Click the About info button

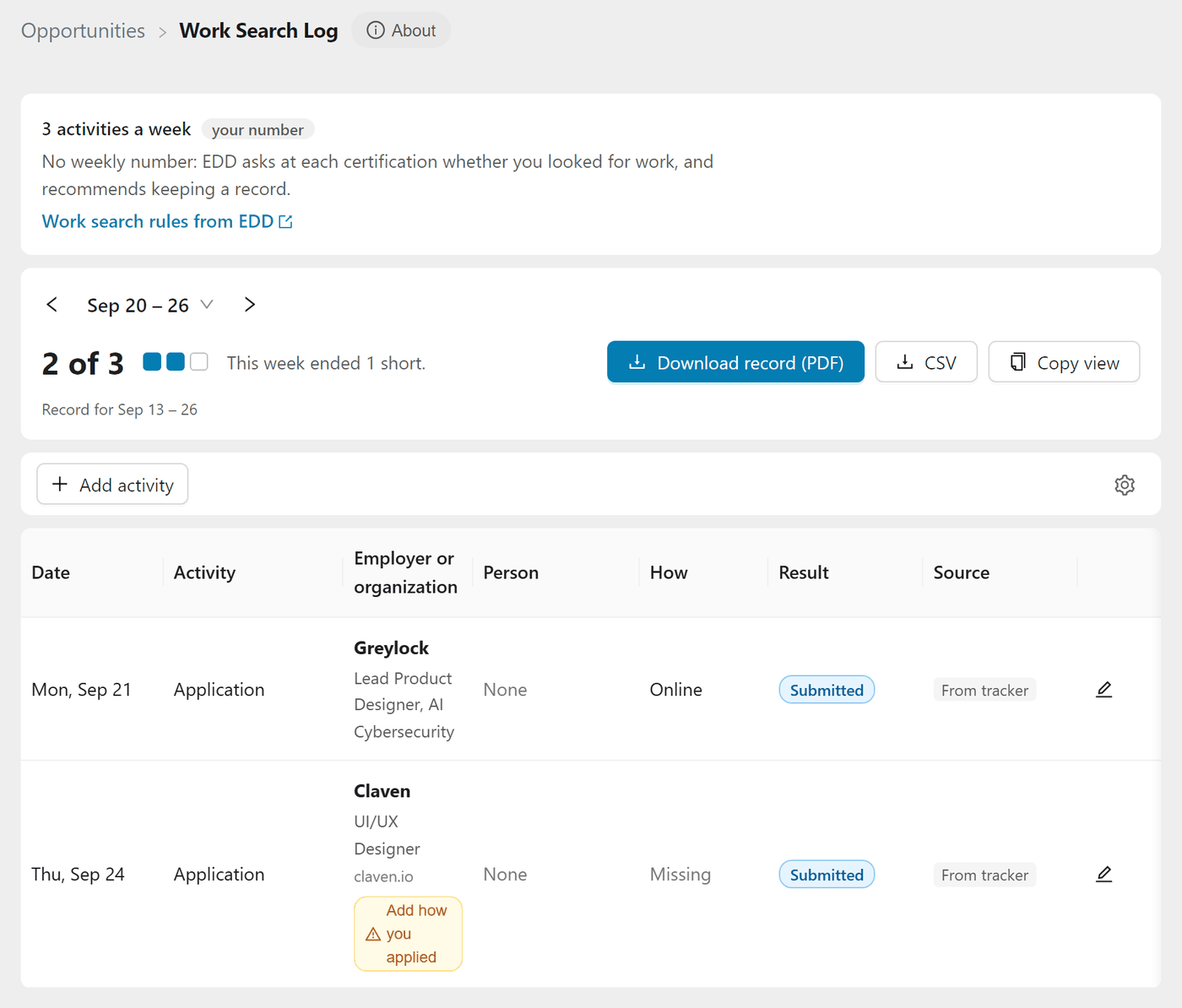(401, 30)
